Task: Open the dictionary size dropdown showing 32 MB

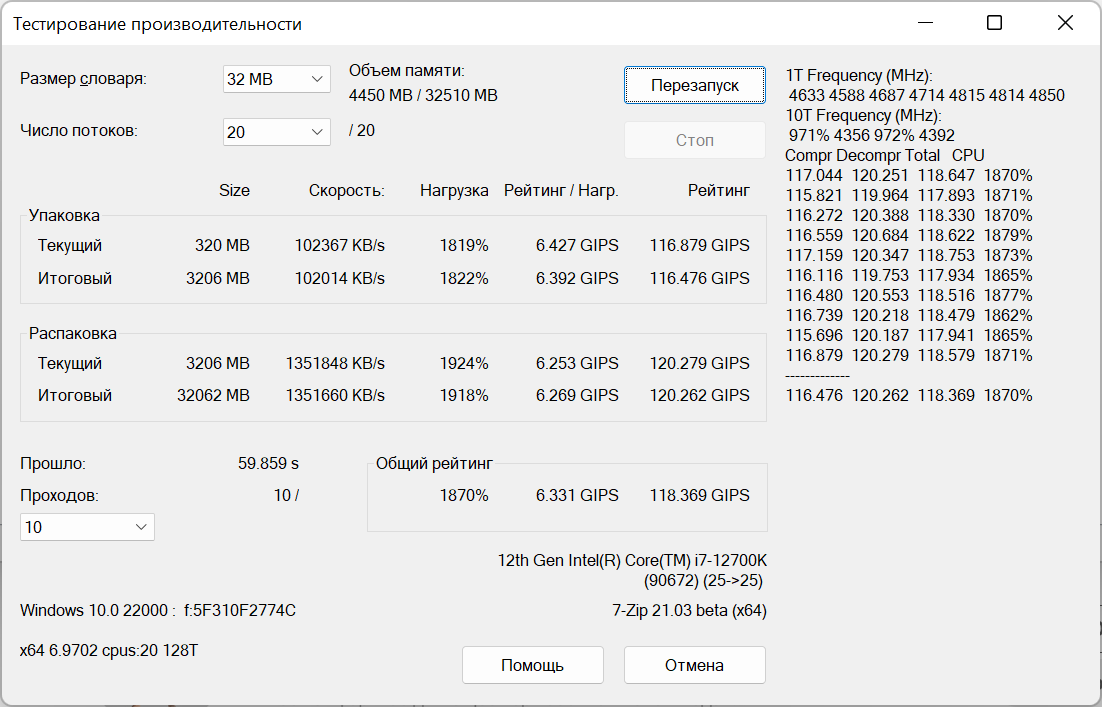Action: [276, 79]
